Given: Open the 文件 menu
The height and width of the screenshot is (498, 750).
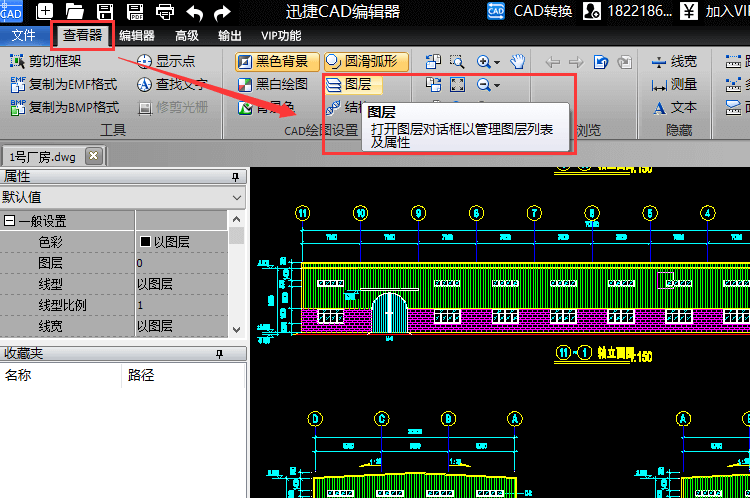Looking at the screenshot, I should pos(23,35).
